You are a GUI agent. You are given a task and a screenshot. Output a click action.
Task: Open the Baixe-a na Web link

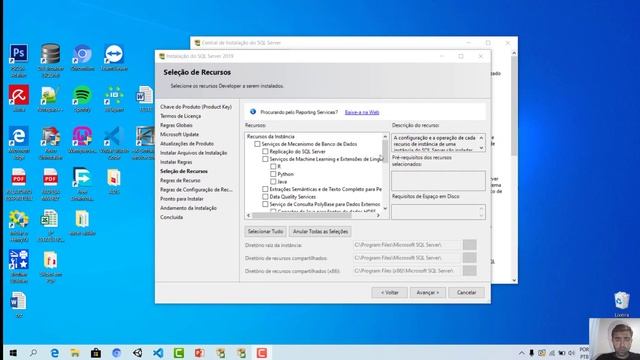coord(362,112)
